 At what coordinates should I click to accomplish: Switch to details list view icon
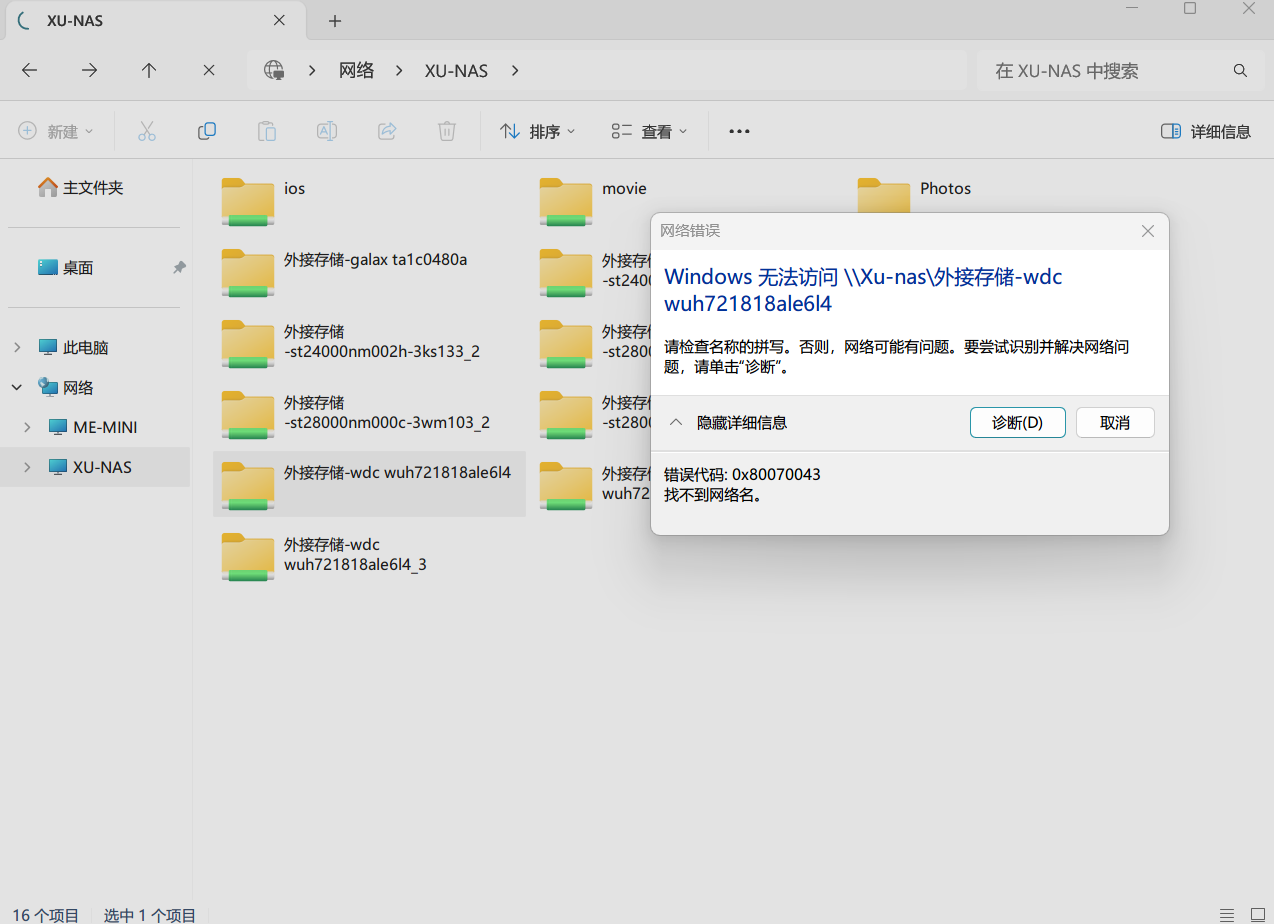1227,914
